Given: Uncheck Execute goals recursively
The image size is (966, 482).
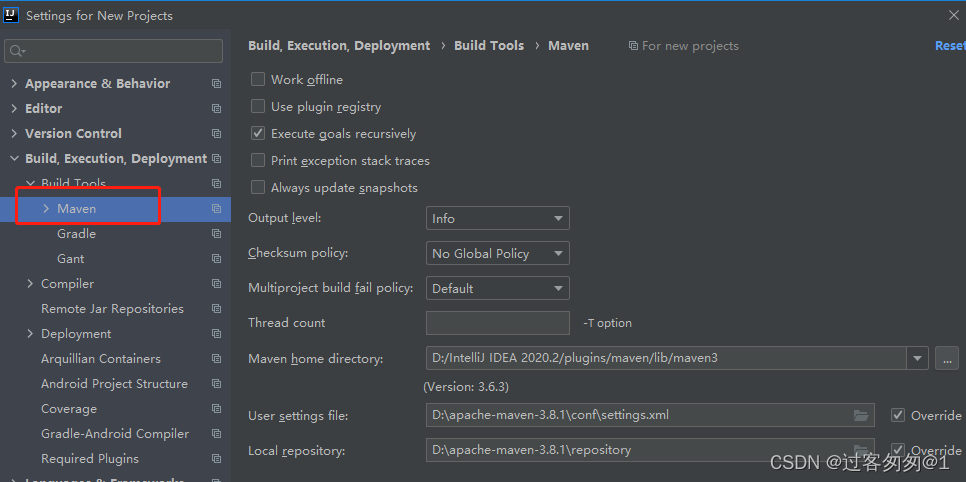Looking at the screenshot, I should 258,134.
